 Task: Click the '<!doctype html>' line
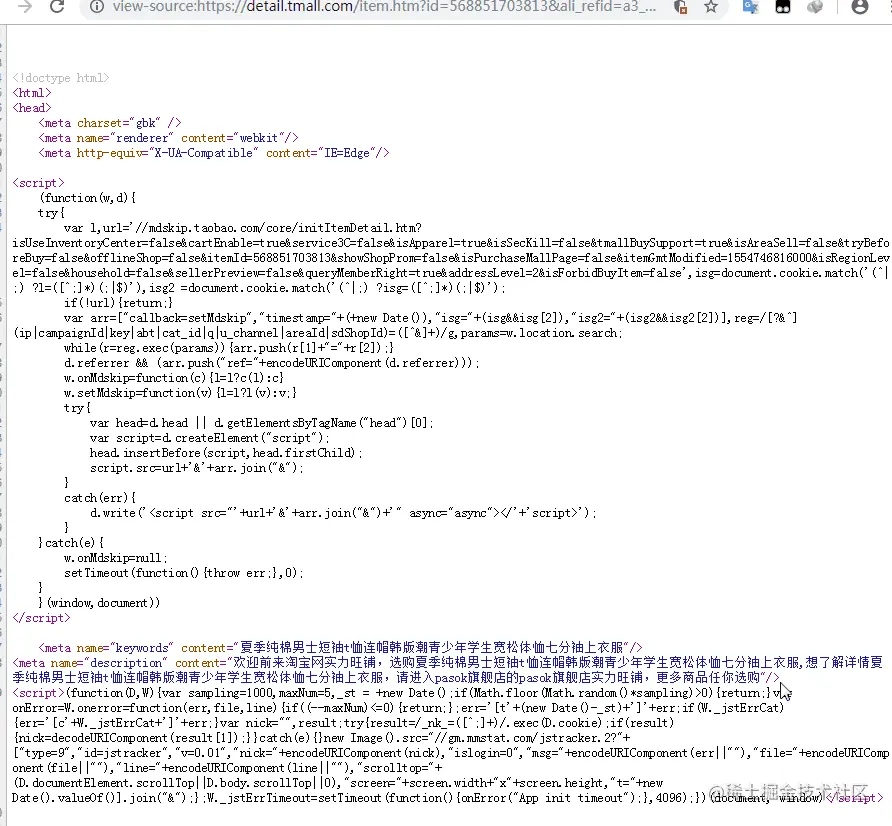tap(61, 78)
